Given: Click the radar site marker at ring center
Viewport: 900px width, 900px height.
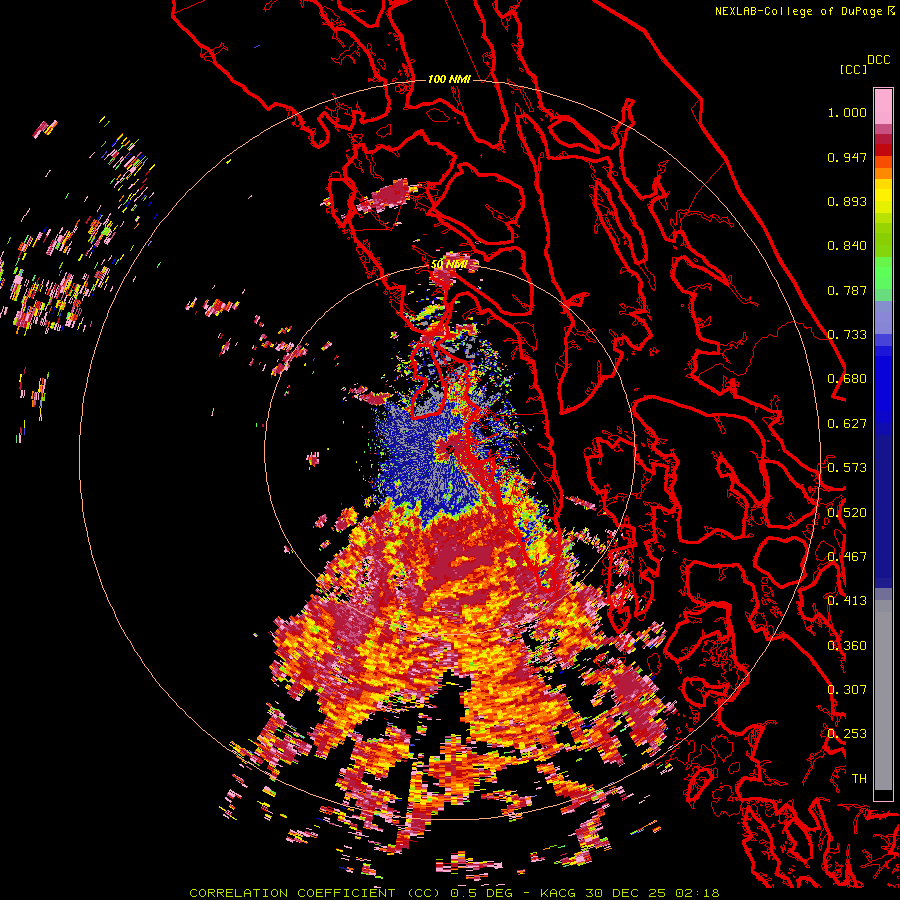Looking at the screenshot, I should [449, 449].
